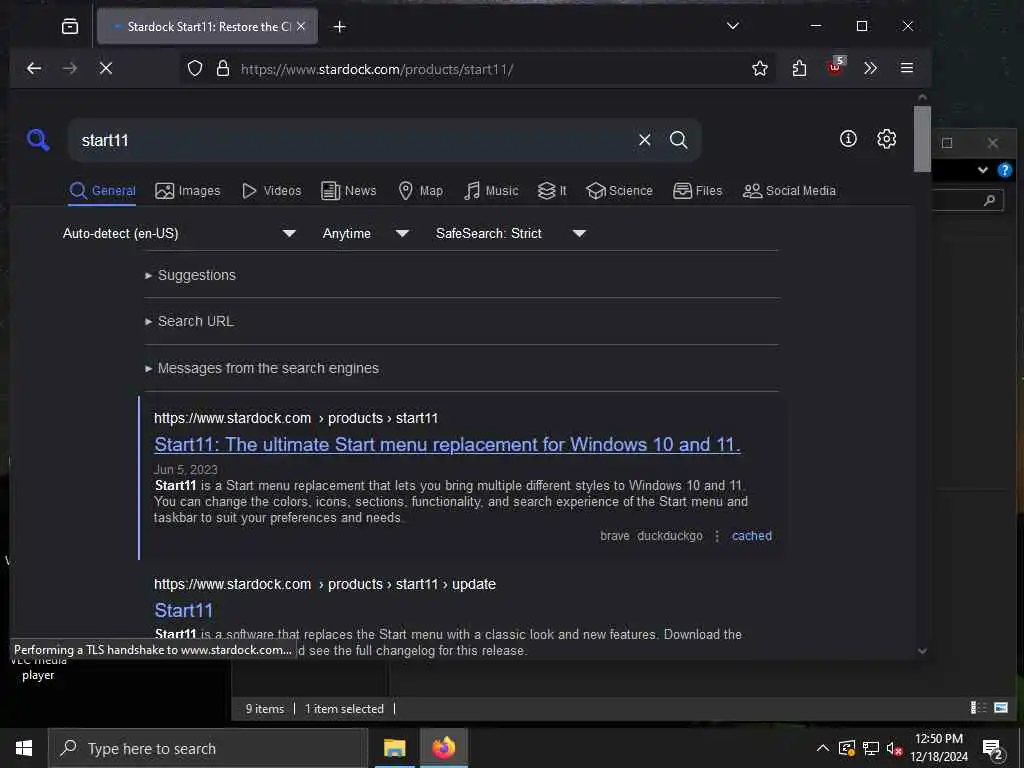The height and width of the screenshot is (768, 1024).
Task: Open the second Start11 update result link
Action: tap(184, 611)
